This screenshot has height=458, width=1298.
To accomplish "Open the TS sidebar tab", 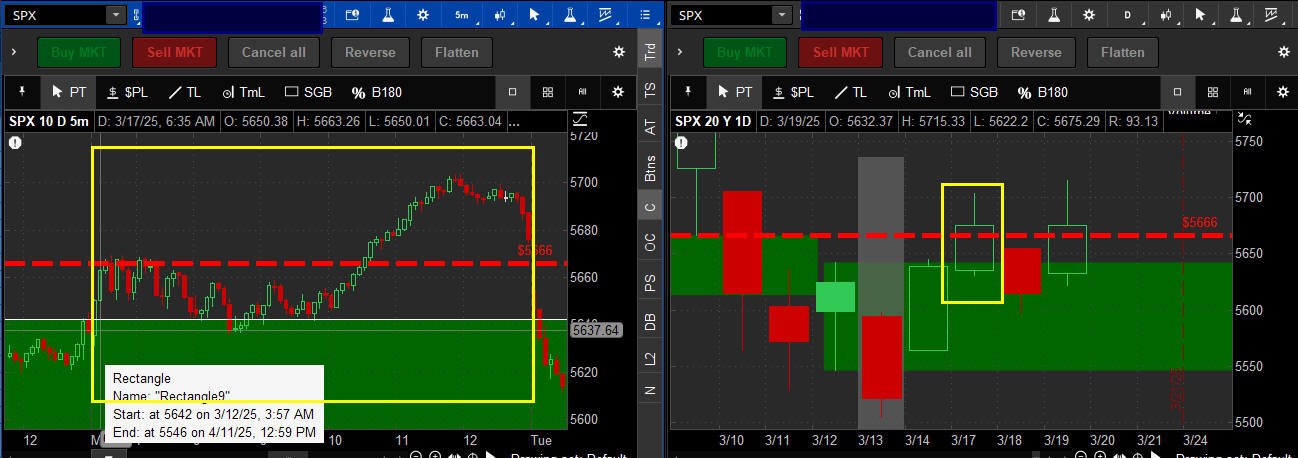I will 650,90.
